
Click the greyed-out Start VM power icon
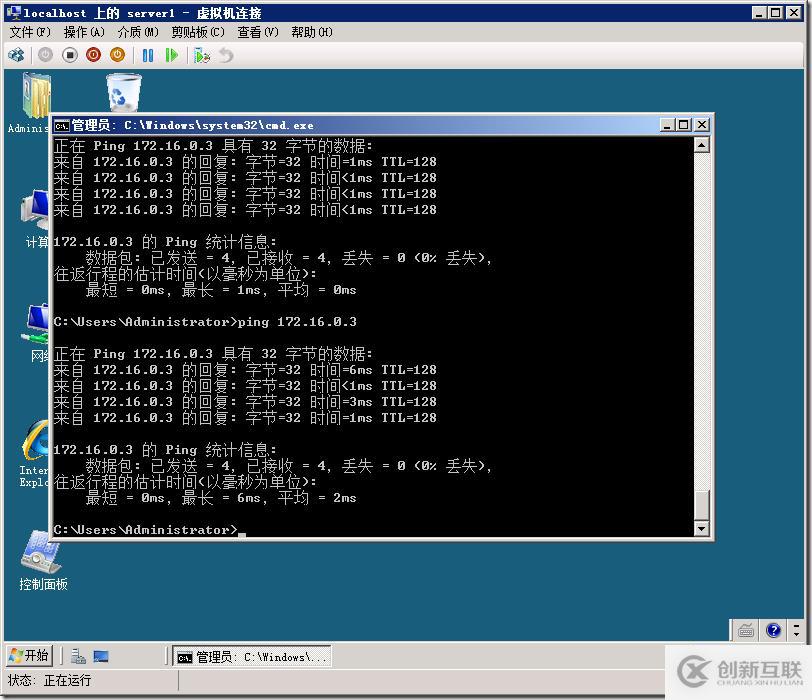(46, 55)
